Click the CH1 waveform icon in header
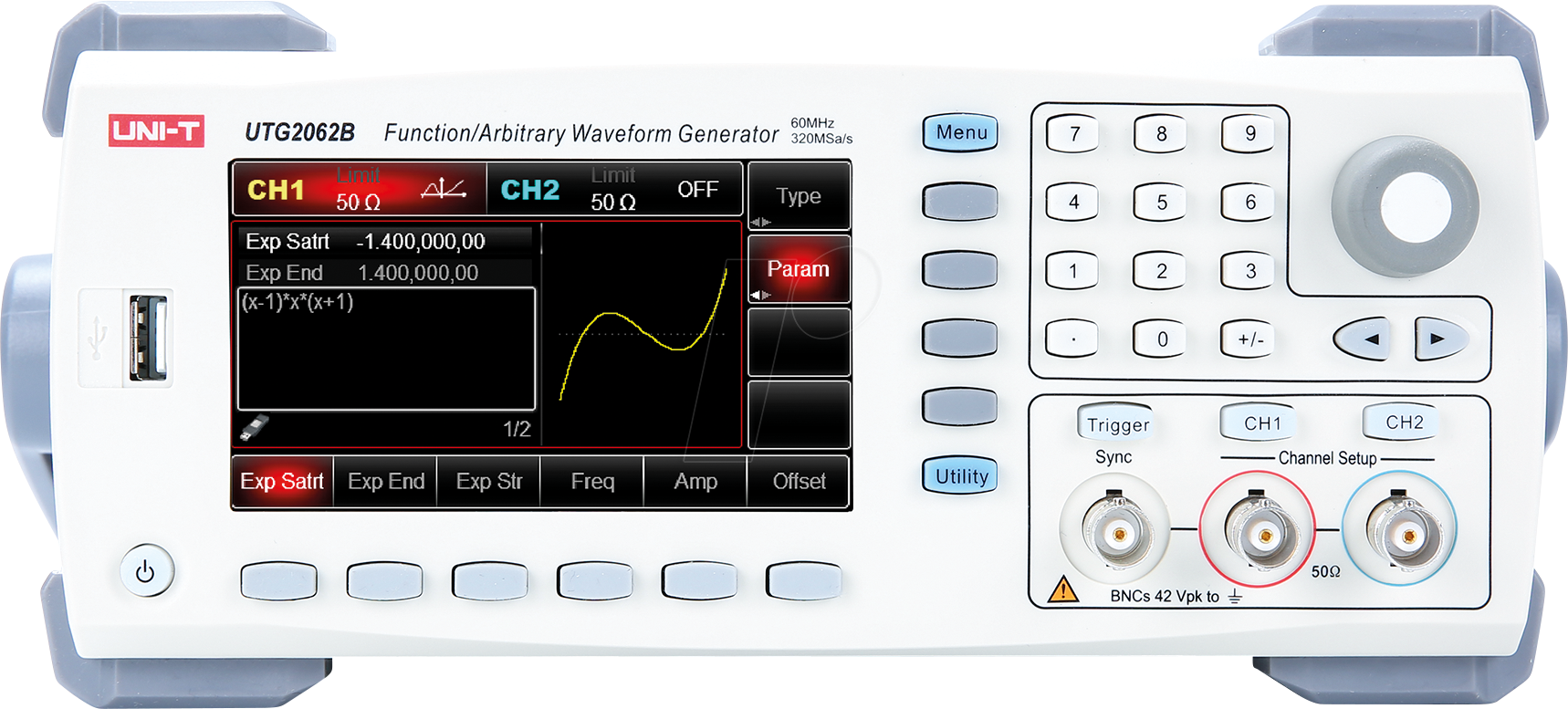 444,189
